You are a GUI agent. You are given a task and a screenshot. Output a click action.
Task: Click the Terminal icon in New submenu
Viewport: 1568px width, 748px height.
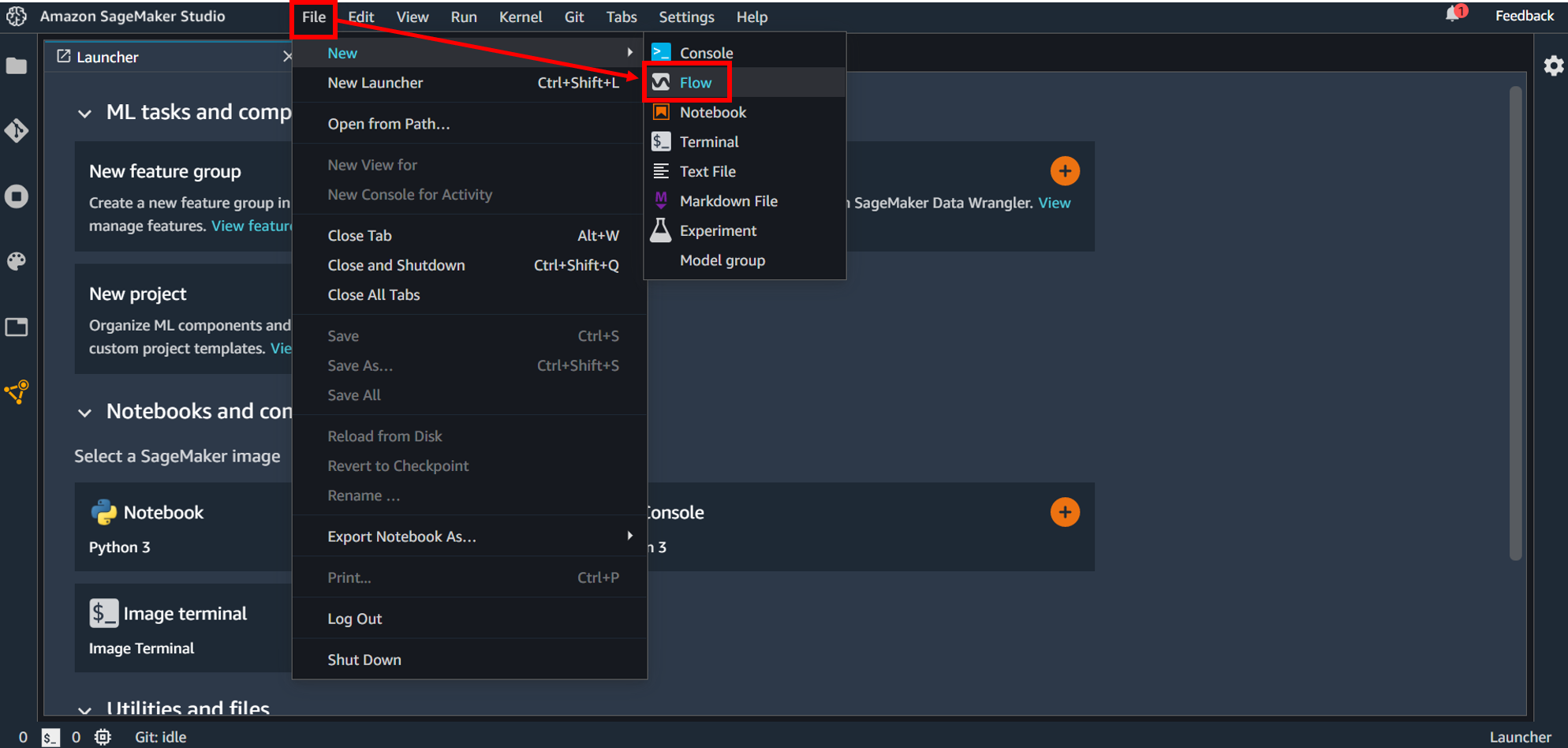coord(661,141)
